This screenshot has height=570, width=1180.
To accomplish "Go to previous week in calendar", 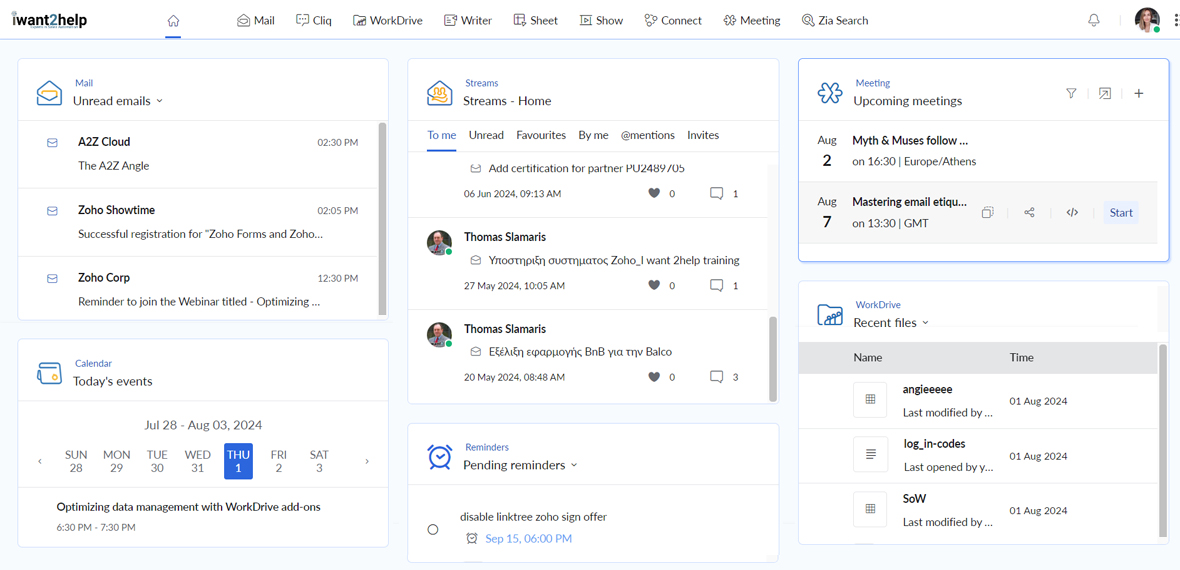I will pos(40,461).
